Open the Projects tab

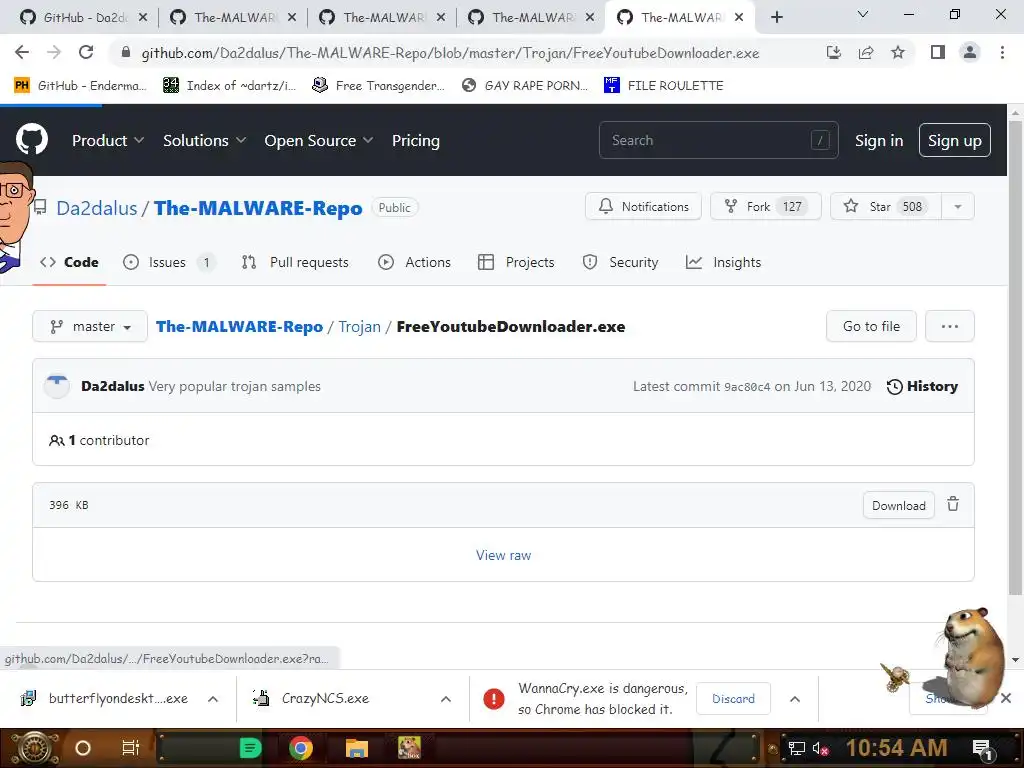(516, 263)
